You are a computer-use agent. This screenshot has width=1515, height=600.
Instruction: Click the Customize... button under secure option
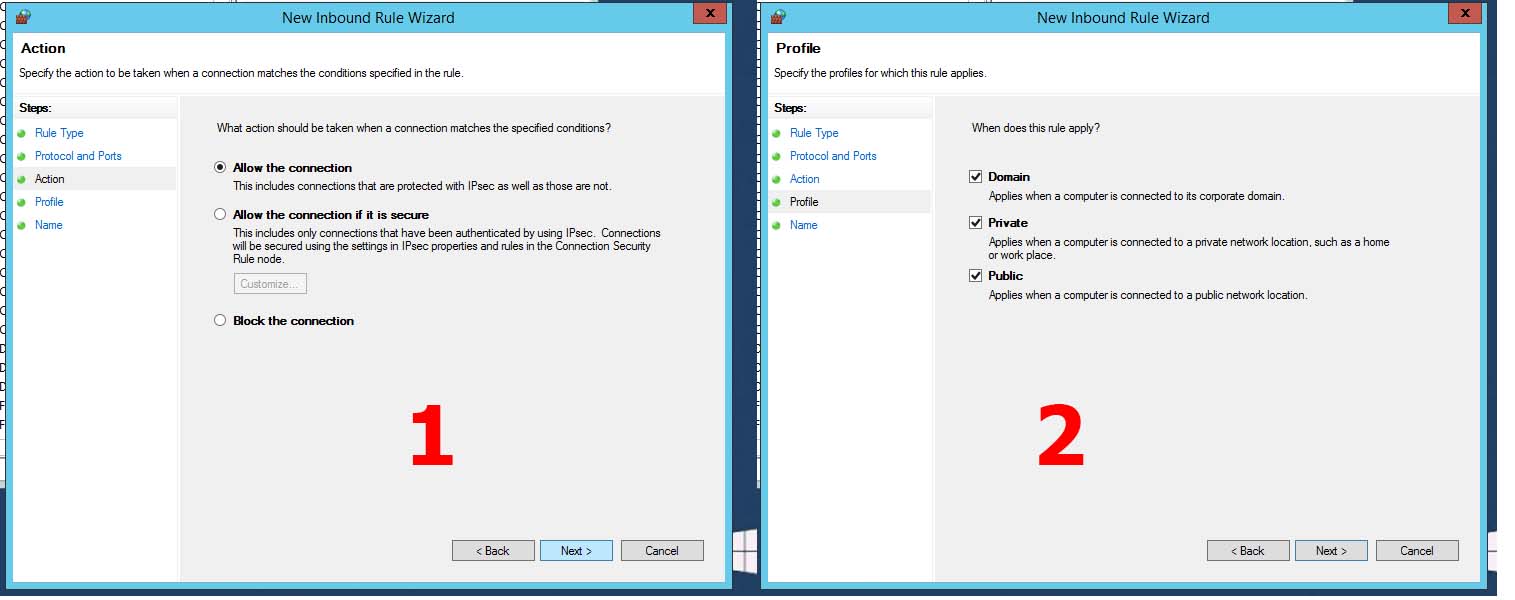click(x=270, y=284)
